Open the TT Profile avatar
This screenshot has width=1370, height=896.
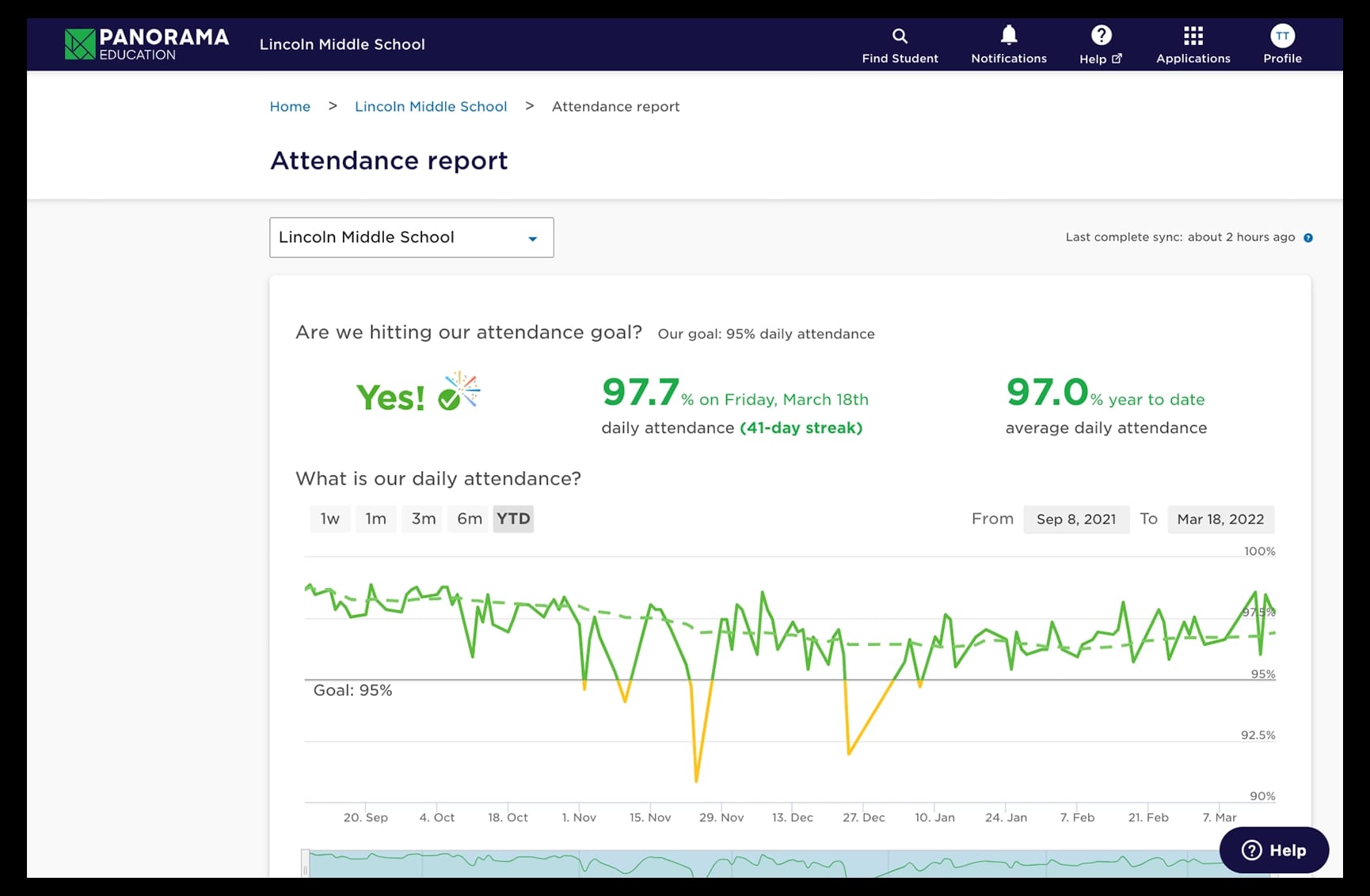click(1282, 36)
